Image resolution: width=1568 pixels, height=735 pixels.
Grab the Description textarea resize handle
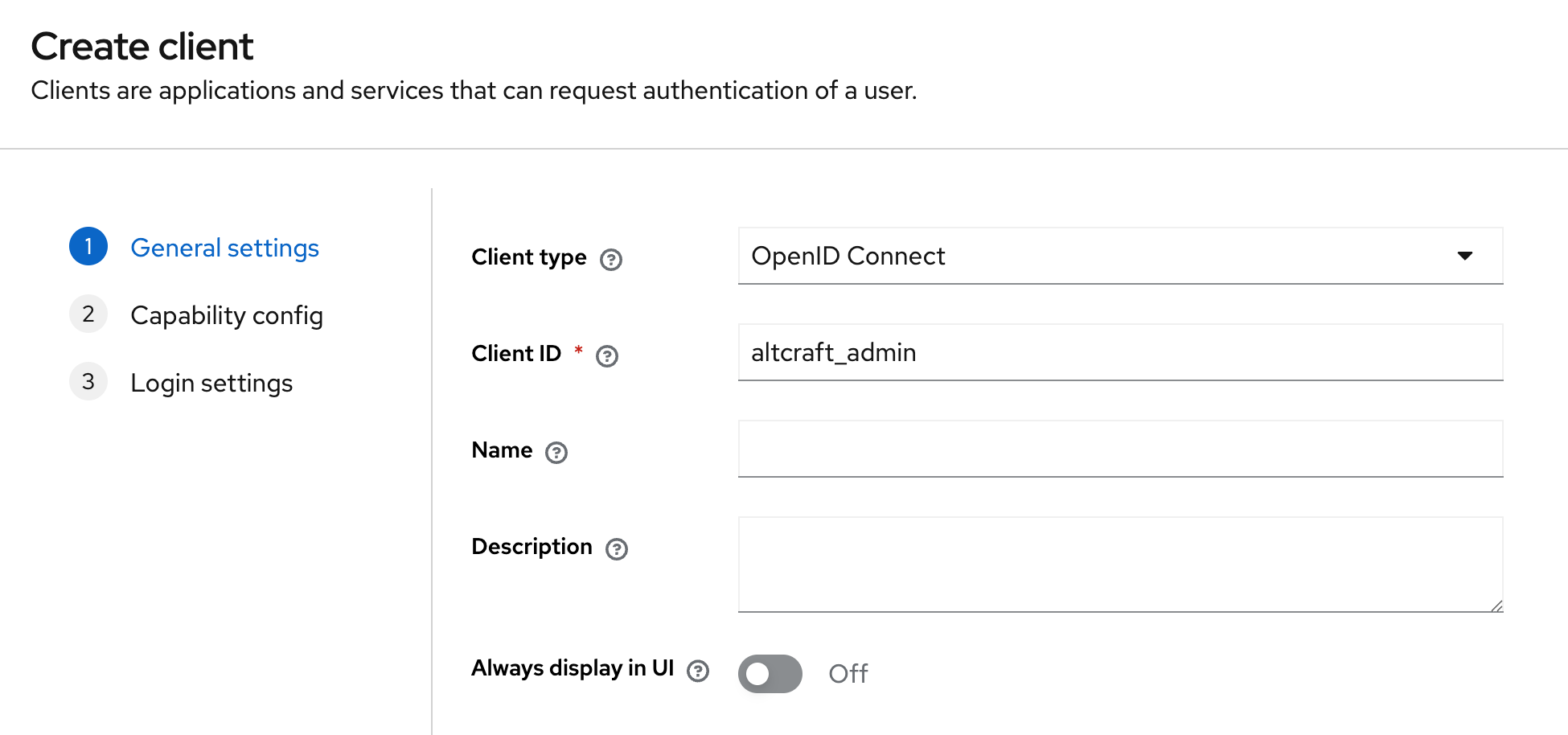(1496, 606)
